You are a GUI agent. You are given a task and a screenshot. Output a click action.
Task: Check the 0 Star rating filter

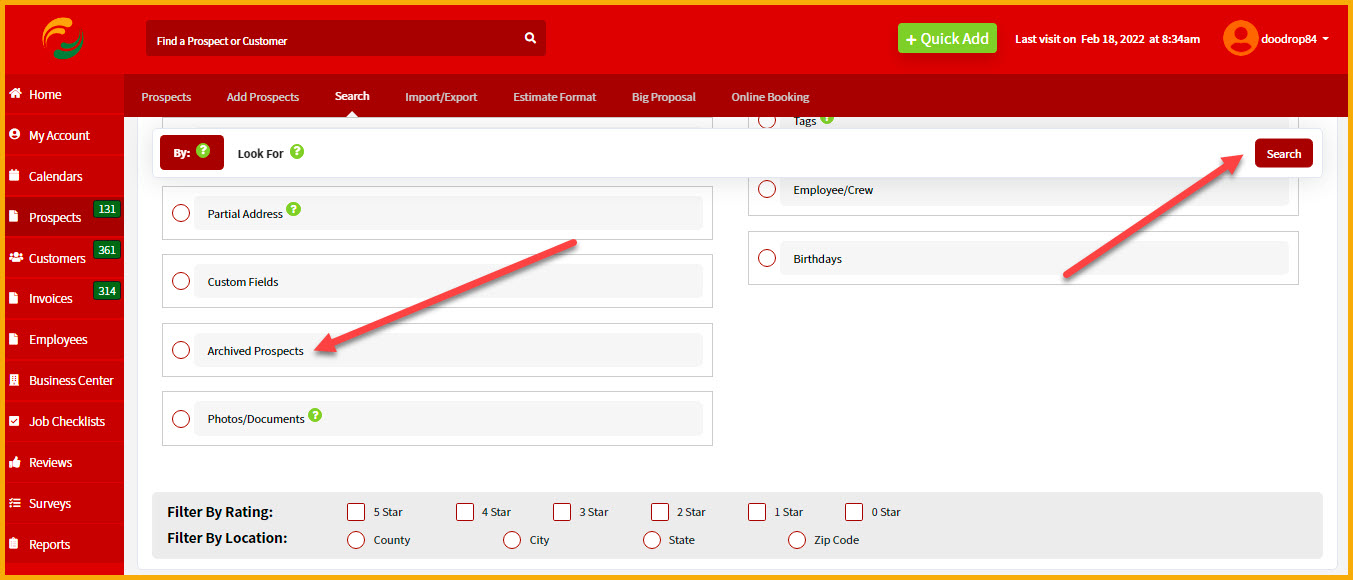(x=854, y=512)
